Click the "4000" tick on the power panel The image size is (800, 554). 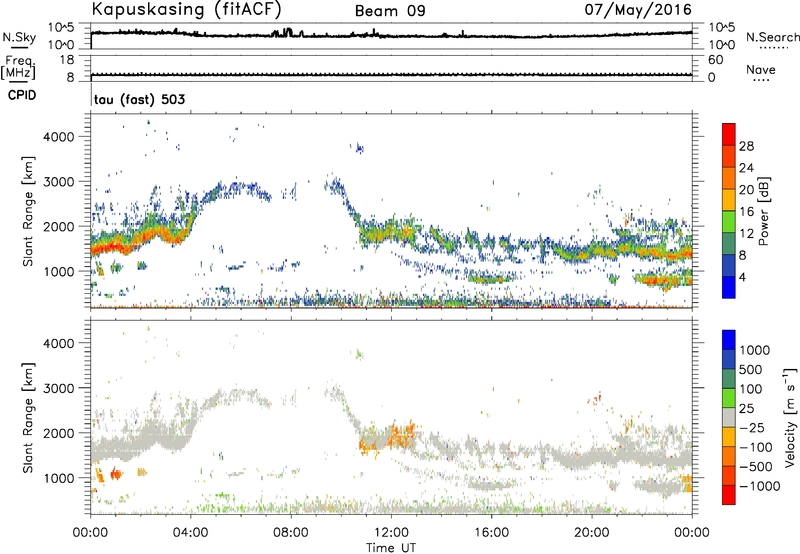pyautogui.click(x=59, y=137)
